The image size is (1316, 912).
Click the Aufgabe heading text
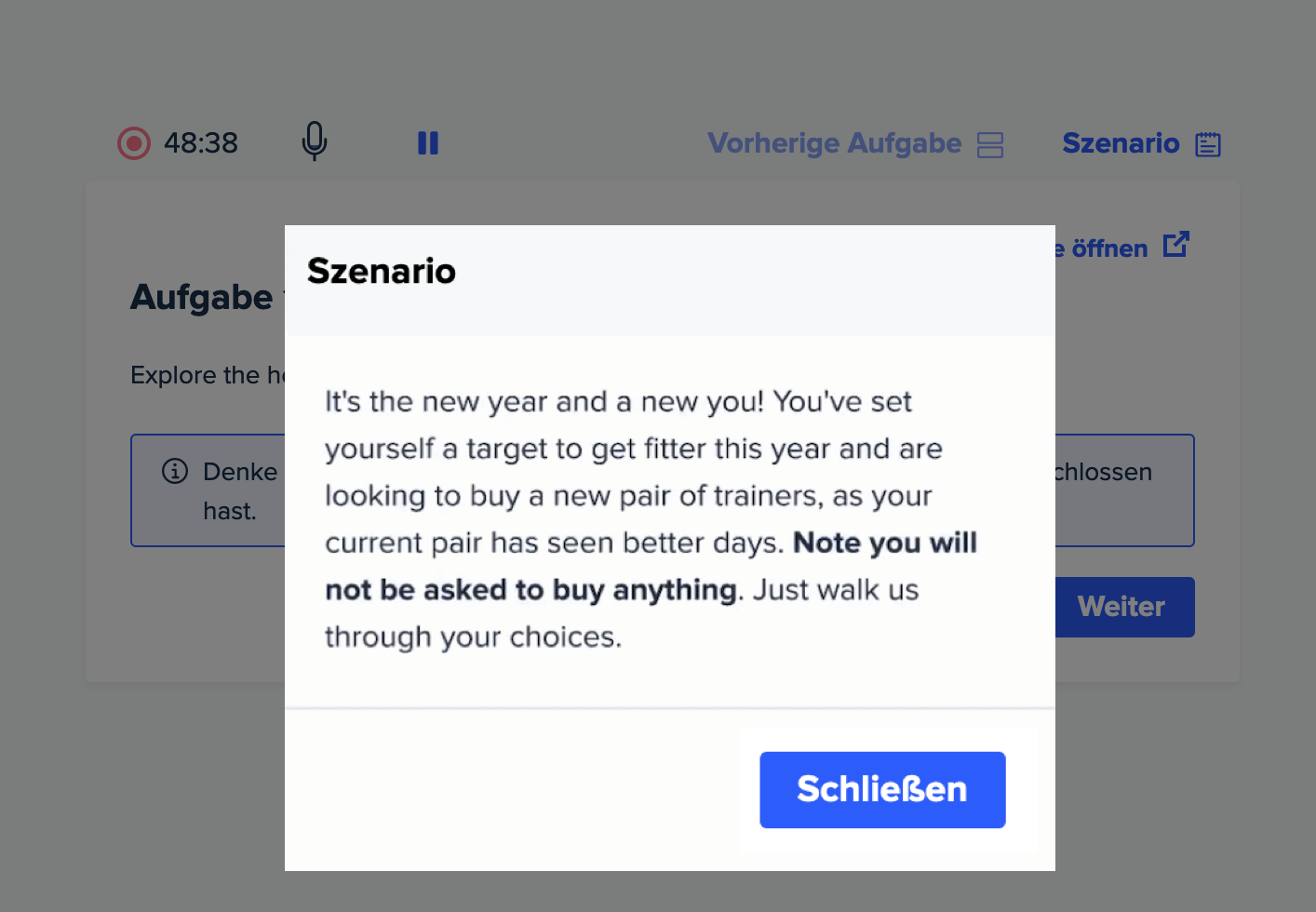202,298
